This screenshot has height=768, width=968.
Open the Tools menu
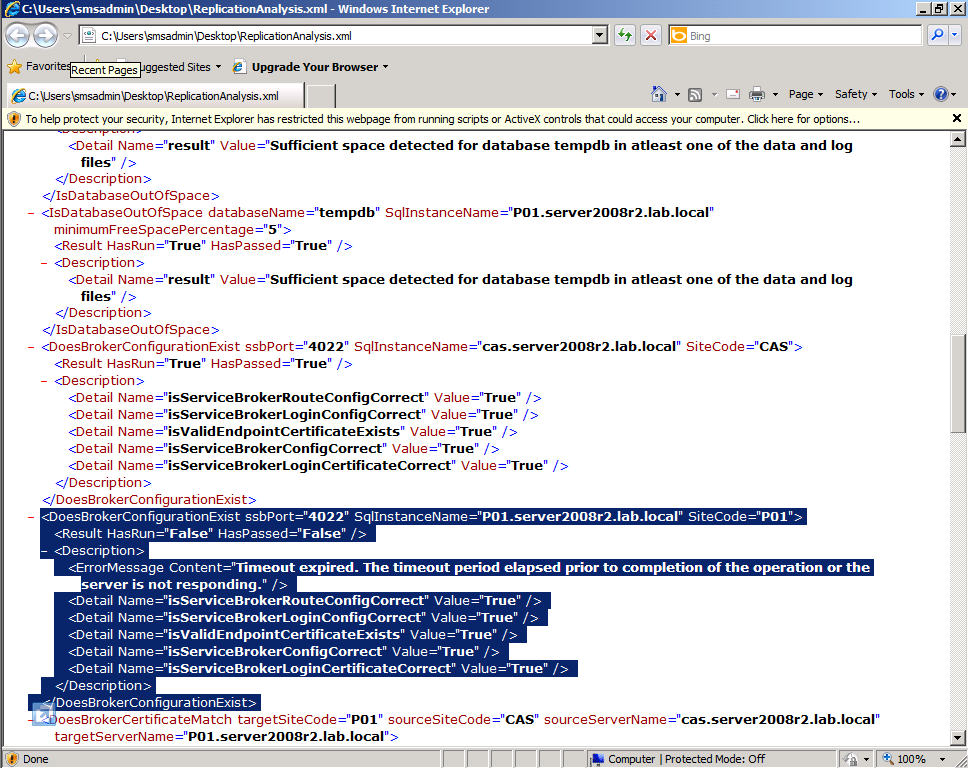(x=906, y=94)
